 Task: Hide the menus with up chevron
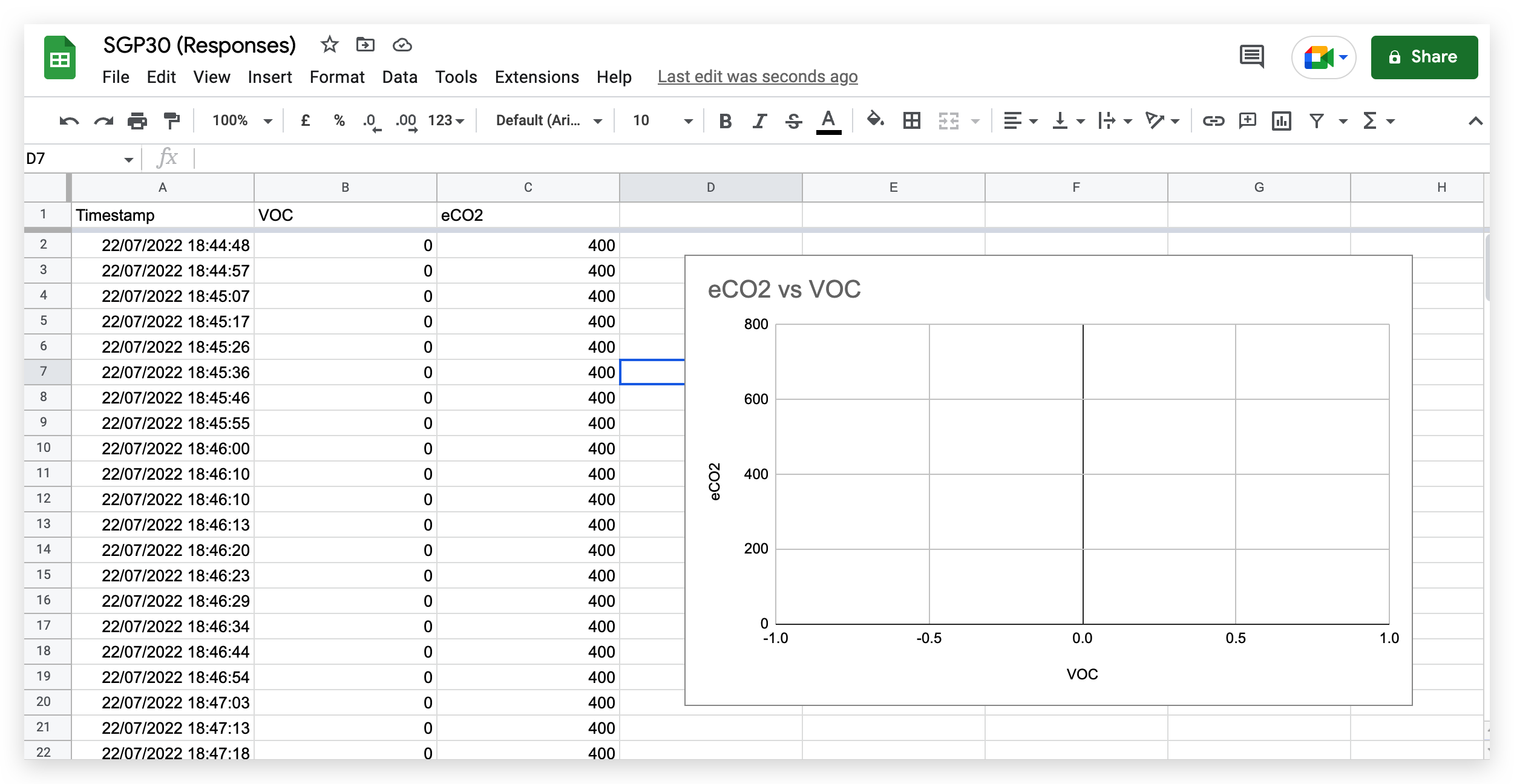(1475, 121)
